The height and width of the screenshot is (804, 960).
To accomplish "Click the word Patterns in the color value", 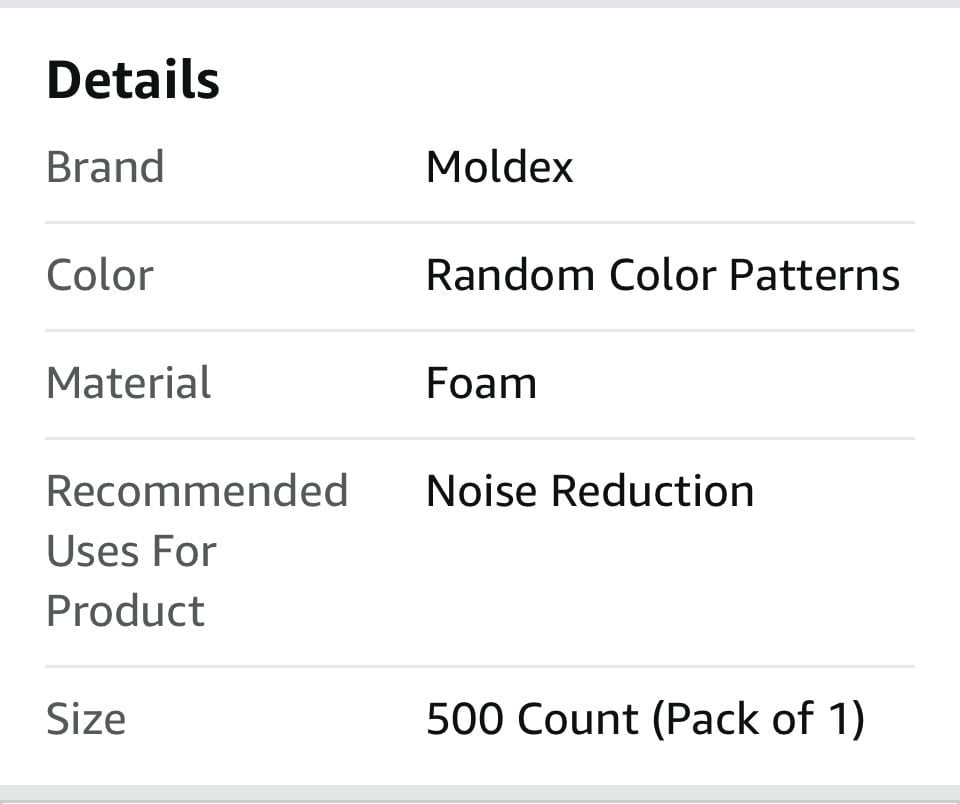I will coord(814,275).
